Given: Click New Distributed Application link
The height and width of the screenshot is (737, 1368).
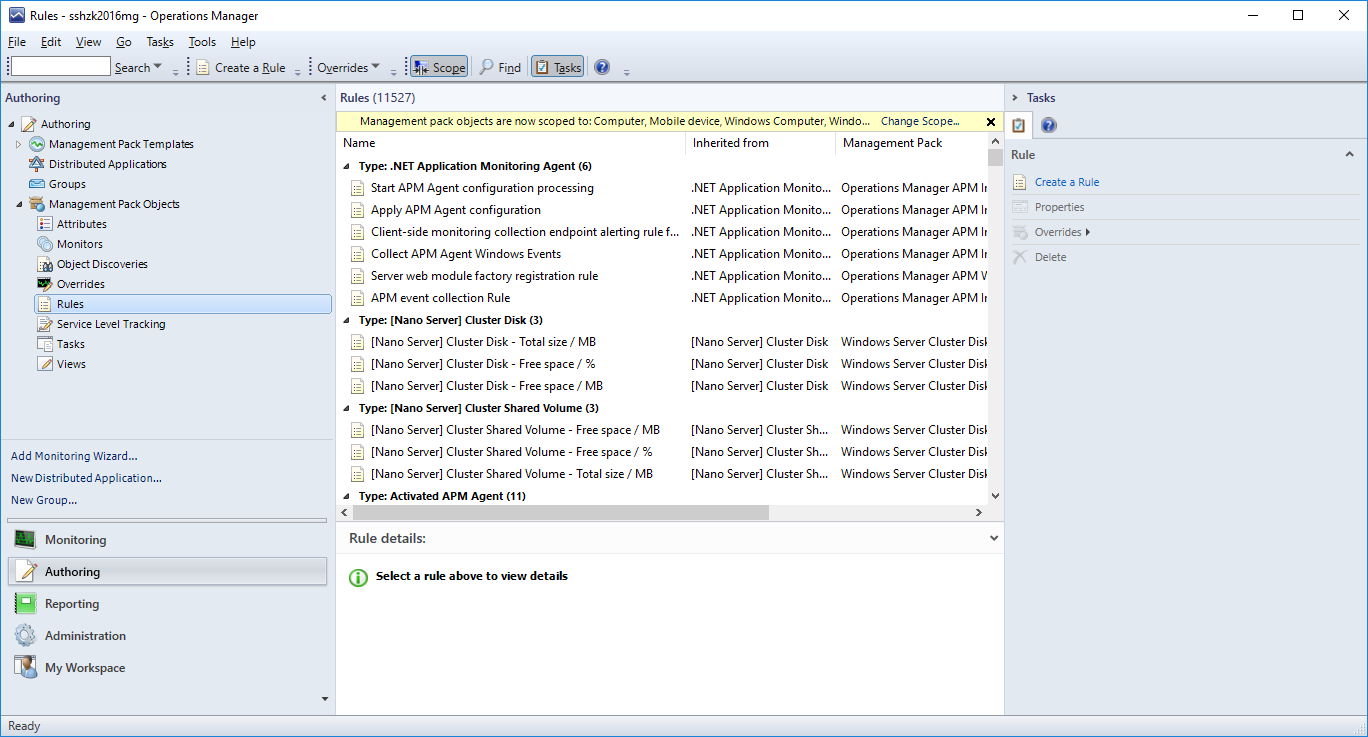Looking at the screenshot, I should pyautogui.click(x=86, y=478).
